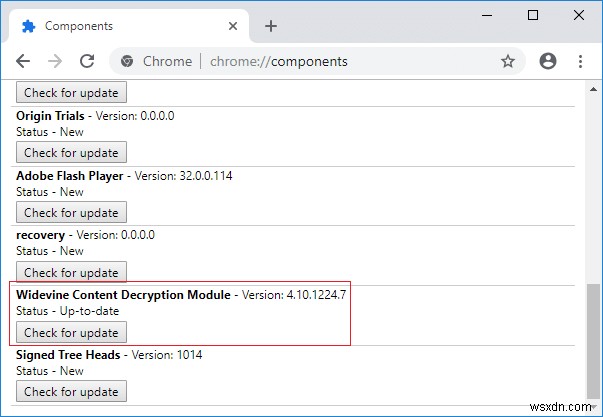603x417 pixels.
Task: Check for update for recovery component
Action: click(71, 272)
